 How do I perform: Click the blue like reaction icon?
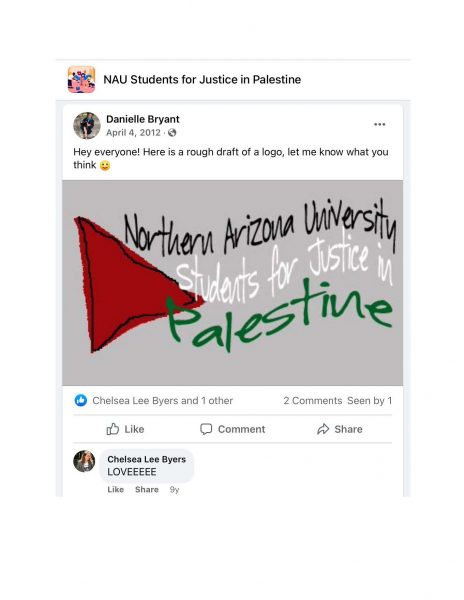pos(81,400)
